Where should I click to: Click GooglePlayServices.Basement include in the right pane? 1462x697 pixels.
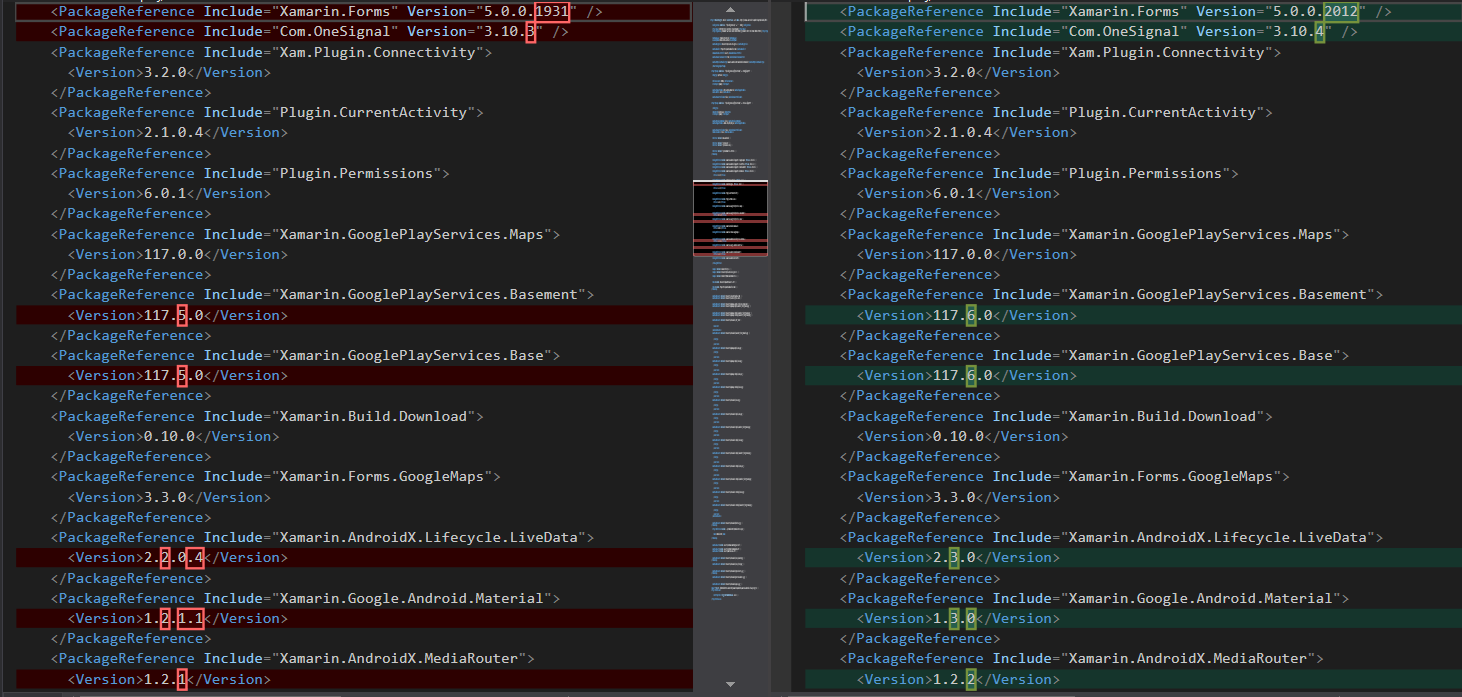pyautogui.click(x=1111, y=294)
